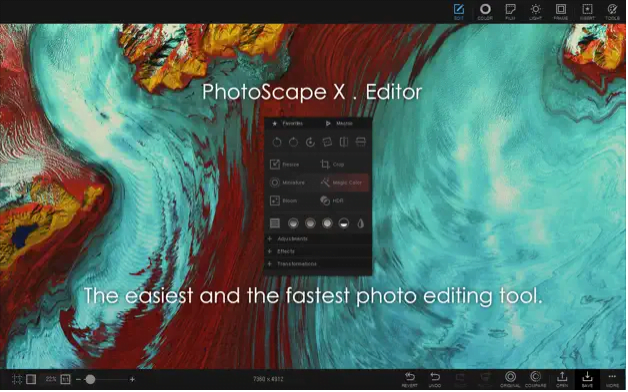Click the HDR option
The width and height of the screenshot is (628, 392).
click(x=332, y=201)
